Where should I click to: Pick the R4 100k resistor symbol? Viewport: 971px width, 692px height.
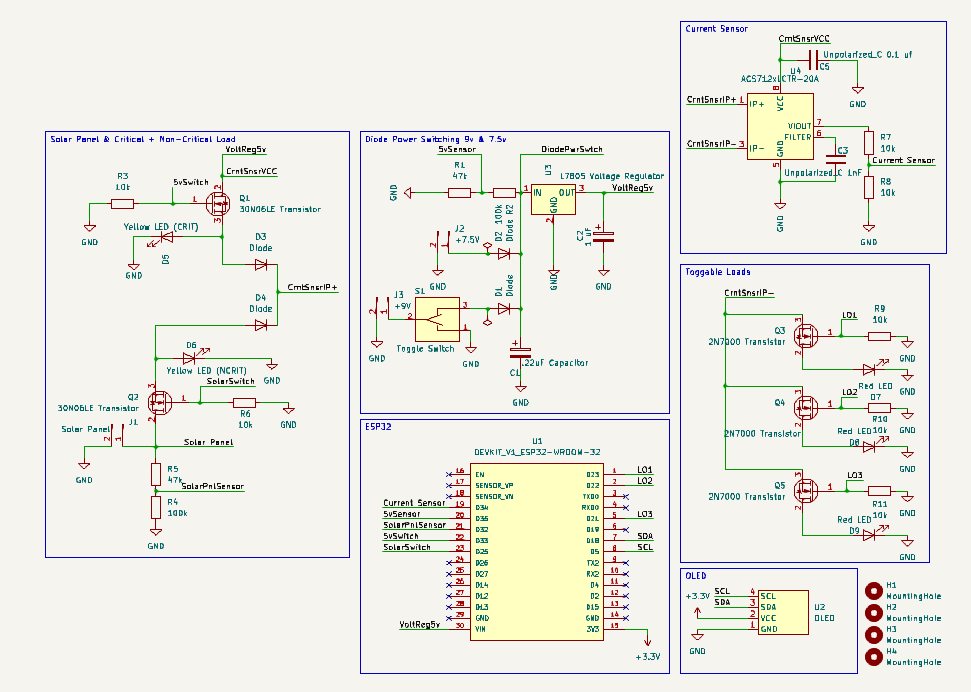[x=156, y=507]
